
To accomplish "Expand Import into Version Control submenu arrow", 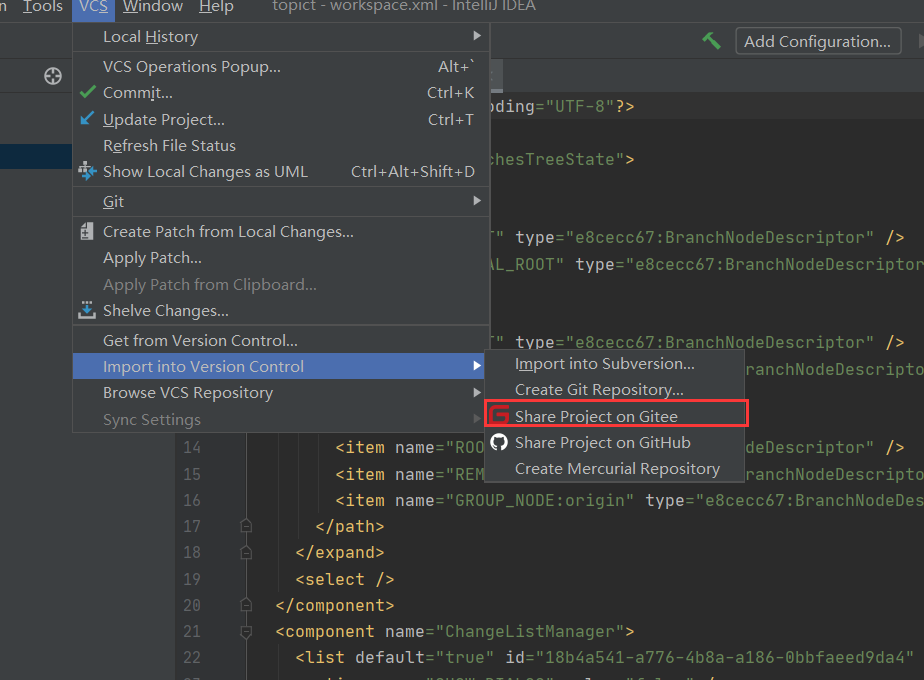I will coord(477,366).
